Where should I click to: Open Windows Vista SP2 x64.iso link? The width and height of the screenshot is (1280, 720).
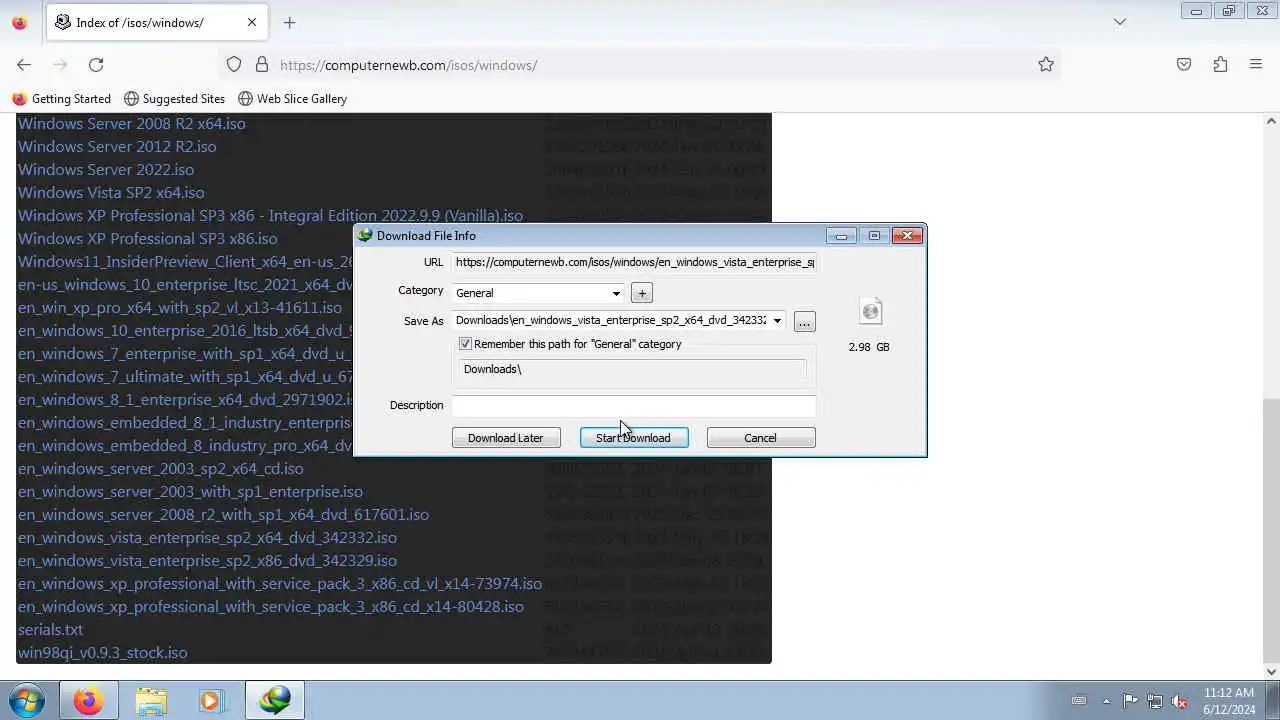point(111,193)
